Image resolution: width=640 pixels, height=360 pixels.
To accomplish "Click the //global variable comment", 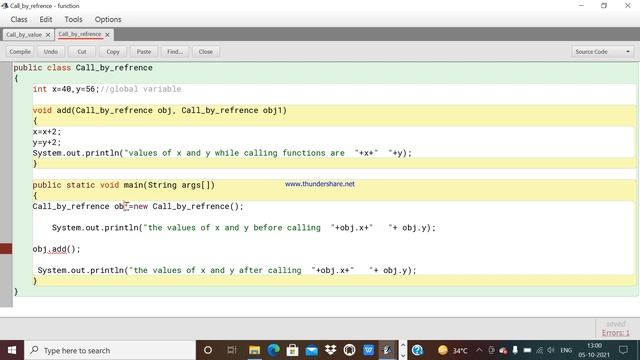I will 141,89.
